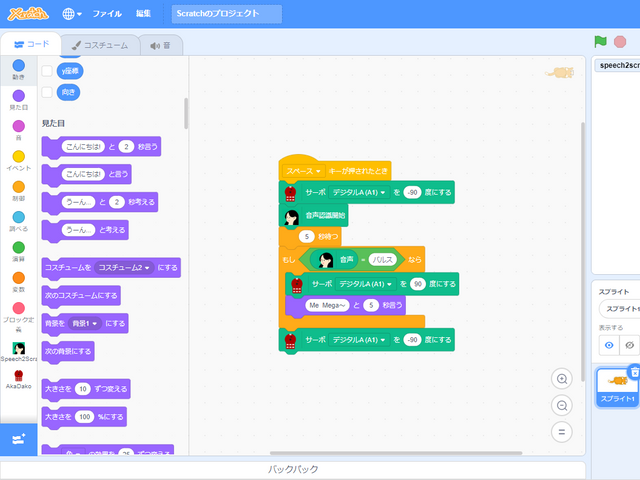Click the Scratchのプロジェクト title field
Image resolution: width=640 pixels, height=480 pixels.
point(227,14)
